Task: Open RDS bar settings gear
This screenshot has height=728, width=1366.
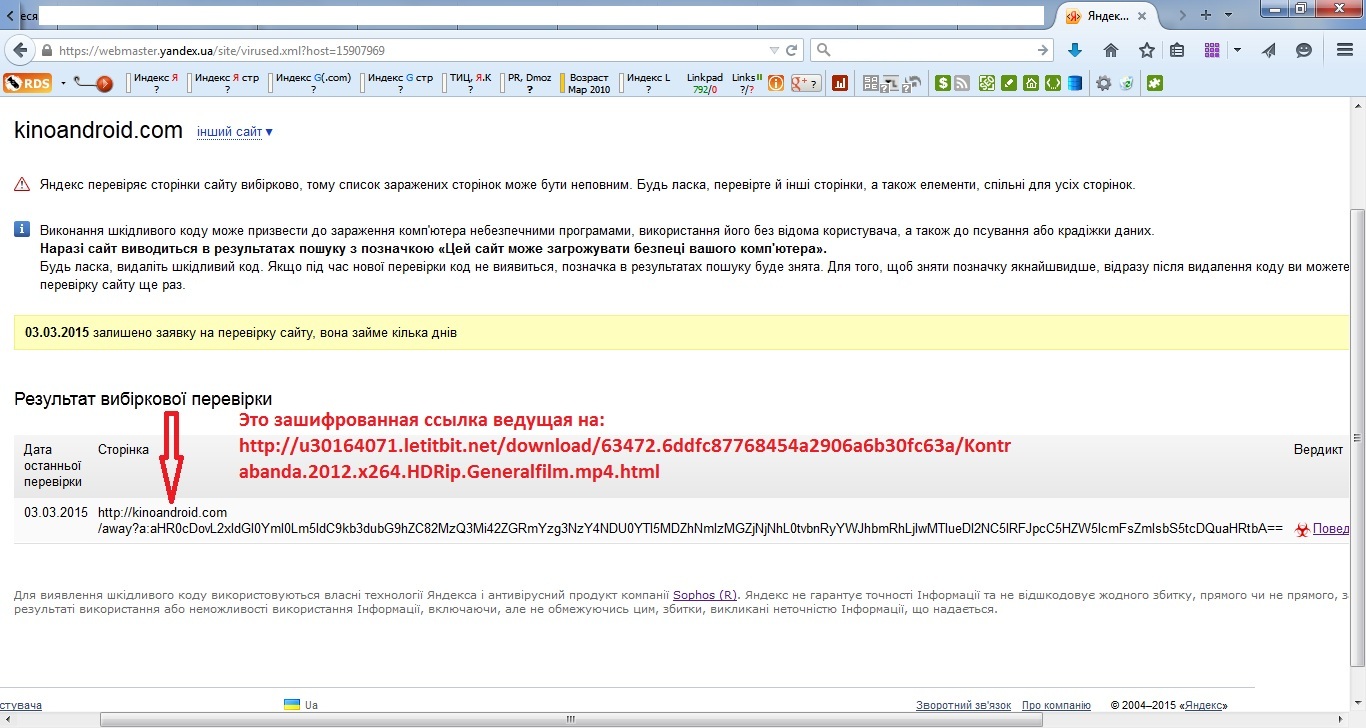Action: 1104,84
